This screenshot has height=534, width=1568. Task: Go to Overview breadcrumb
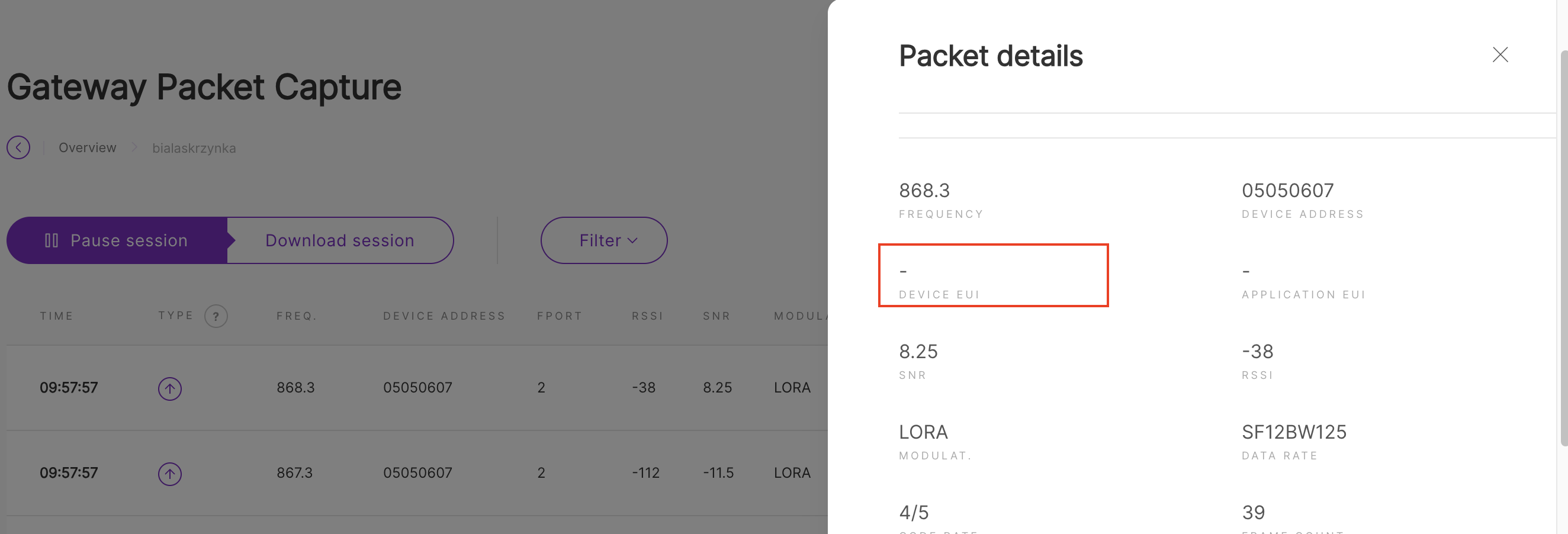coord(87,148)
